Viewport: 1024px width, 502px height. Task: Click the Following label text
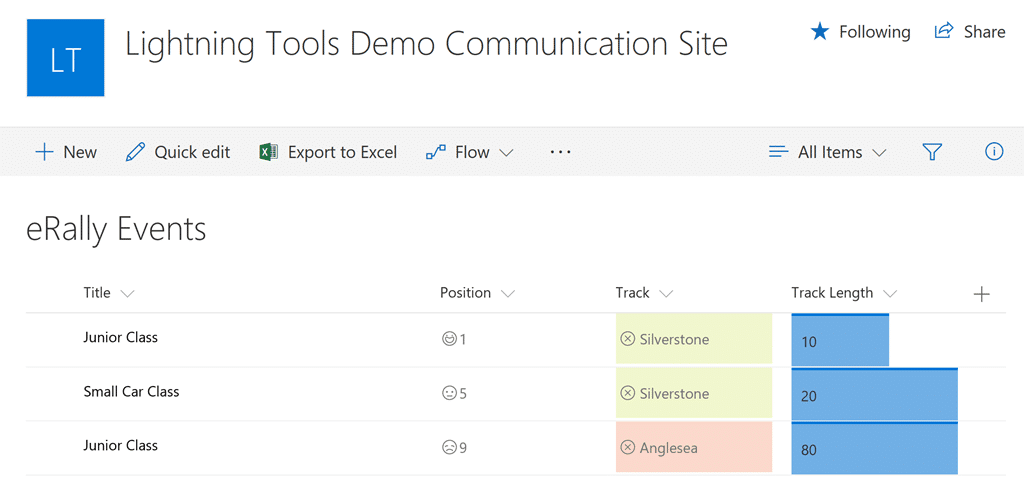click(874, 31)
